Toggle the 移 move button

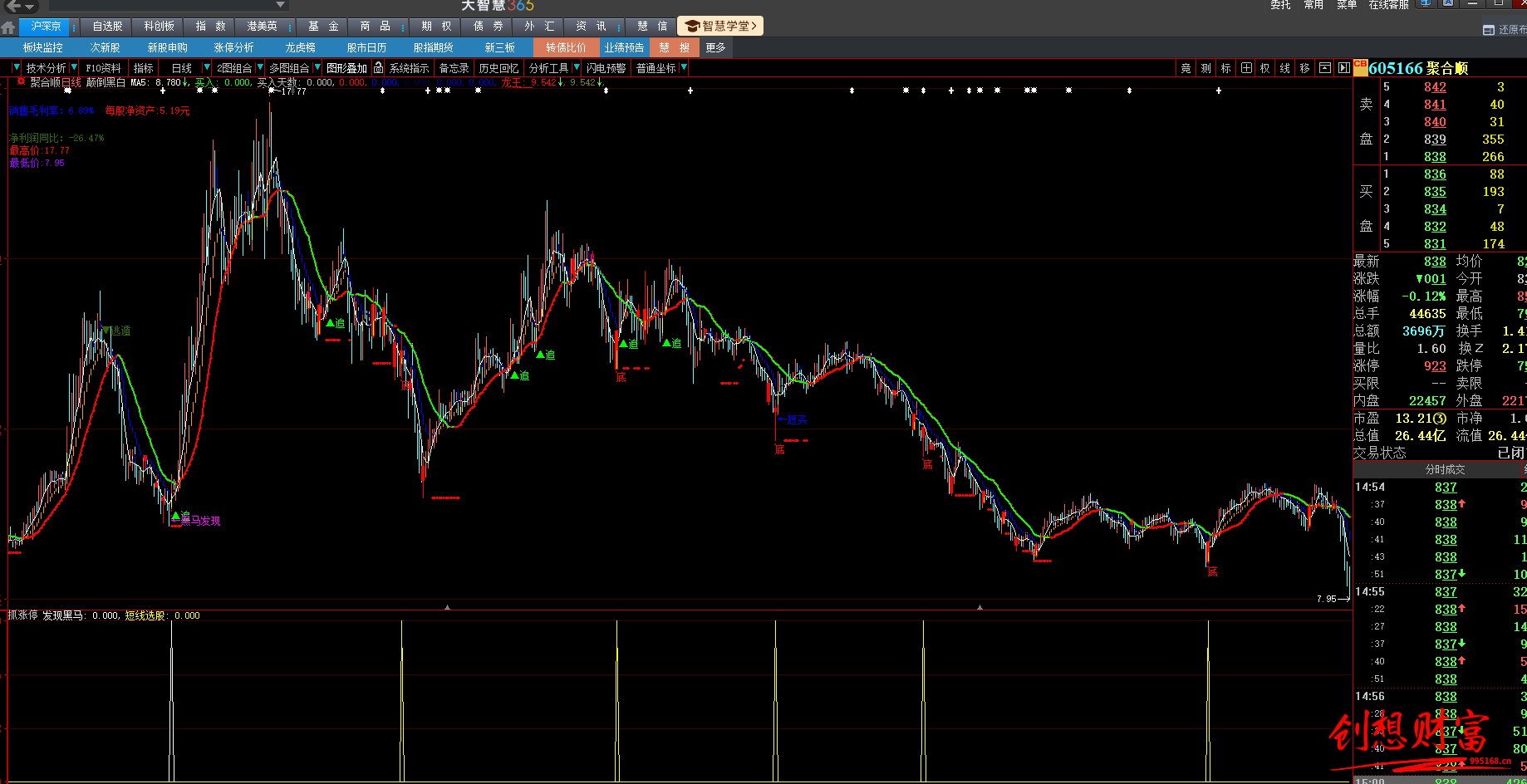1304,68
